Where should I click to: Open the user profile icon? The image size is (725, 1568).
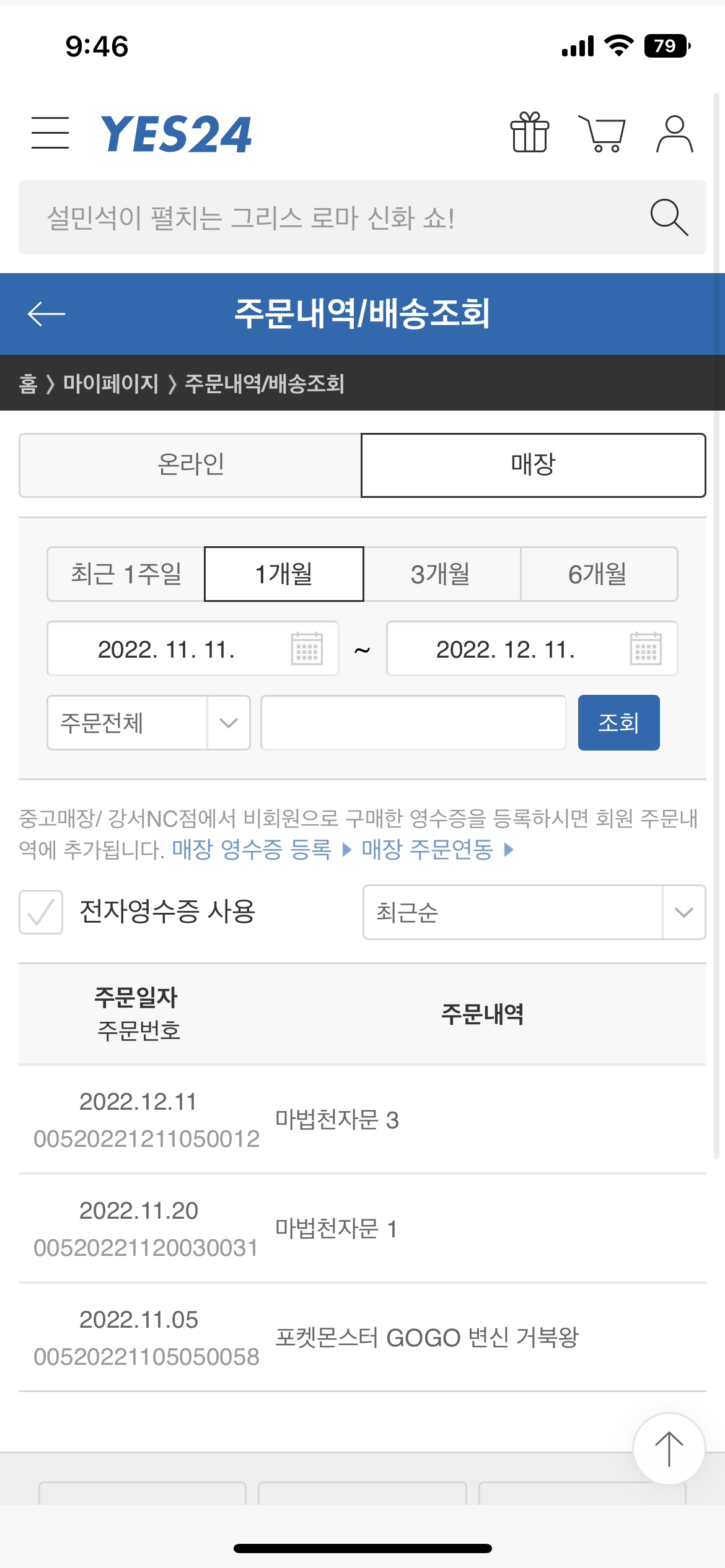pyautogui.click(x=674, y=134)
